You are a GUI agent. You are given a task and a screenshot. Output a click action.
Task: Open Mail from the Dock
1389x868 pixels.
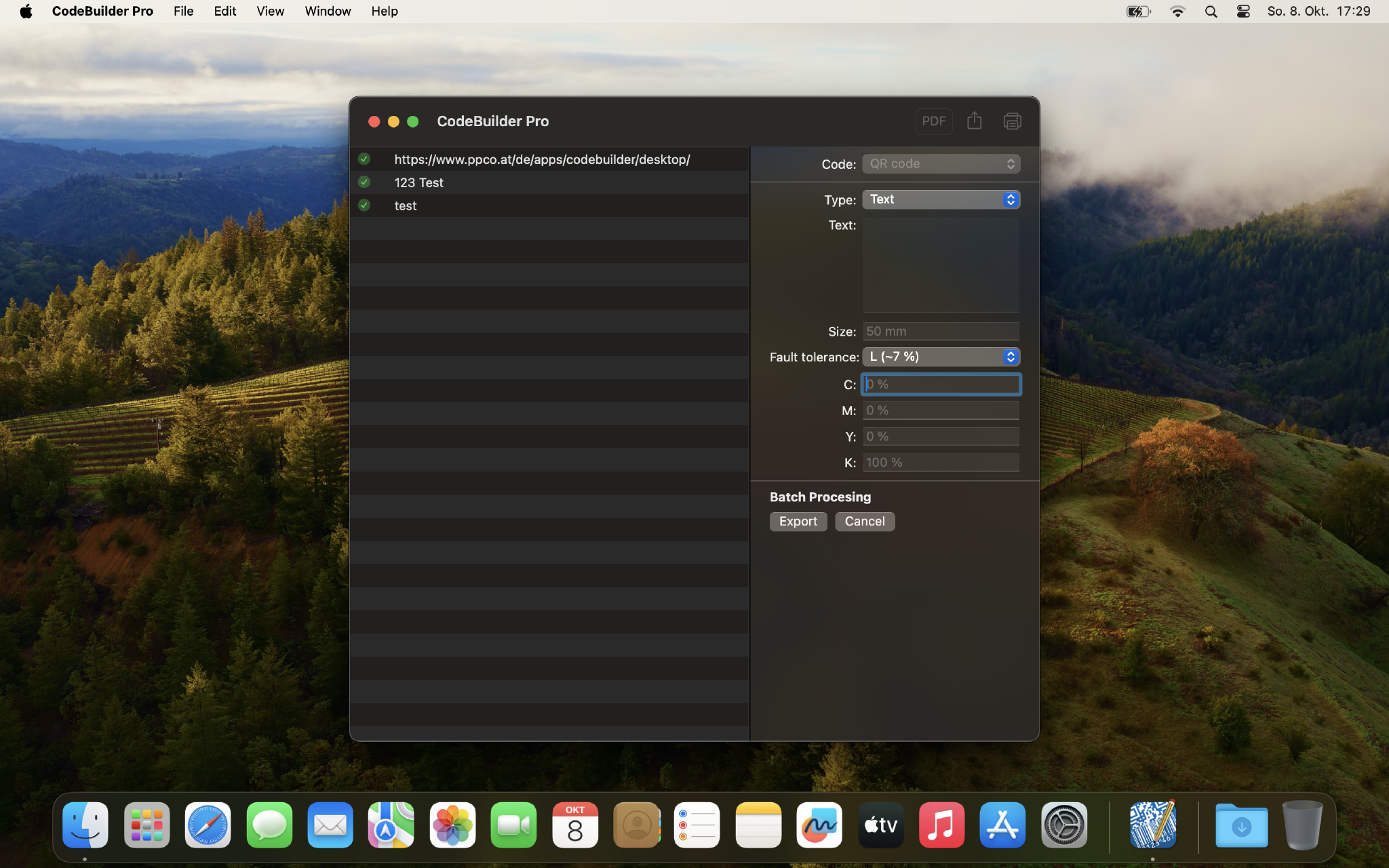click(330, 825)
